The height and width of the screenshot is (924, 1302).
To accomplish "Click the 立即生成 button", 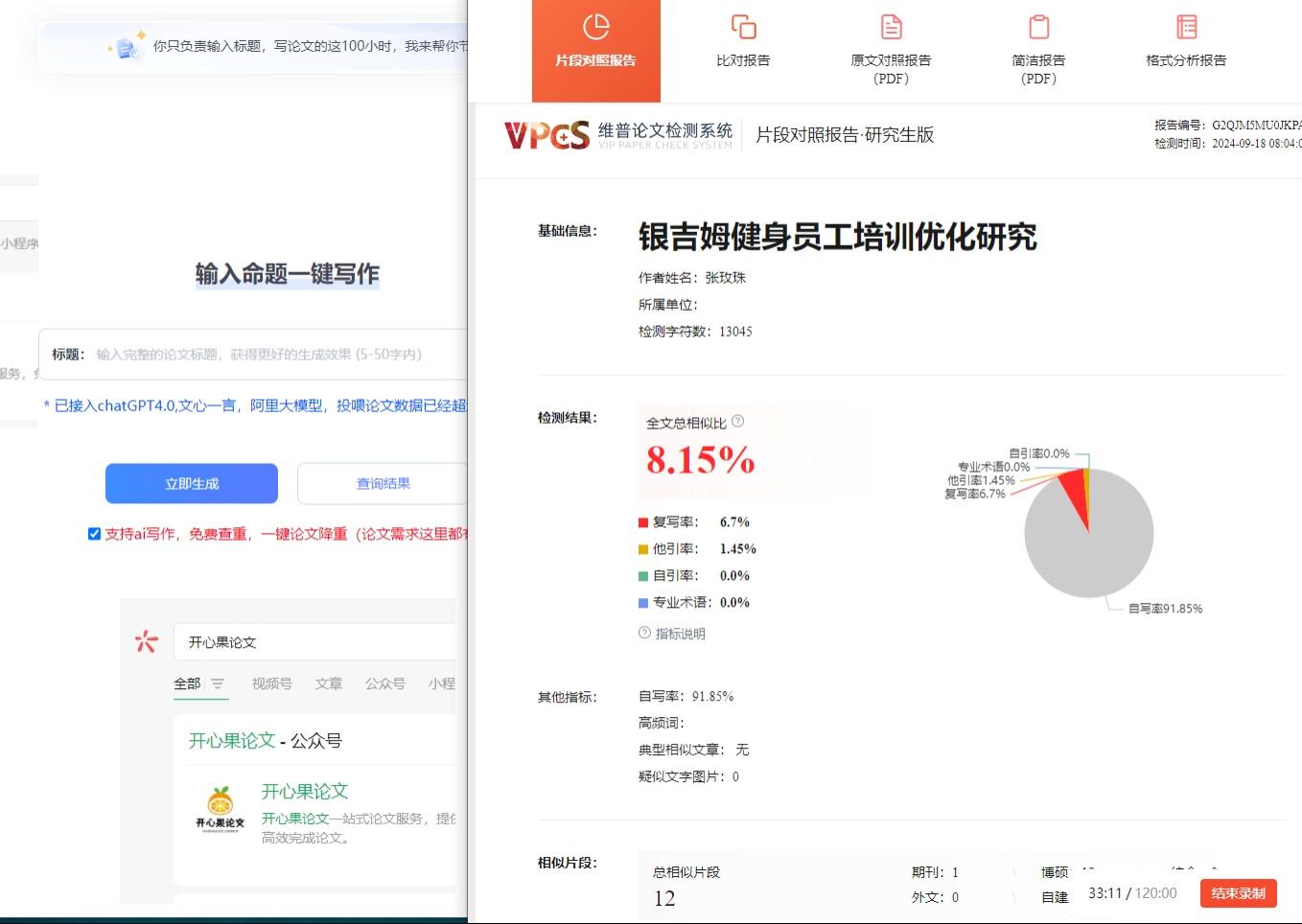I will coord(192,484).
